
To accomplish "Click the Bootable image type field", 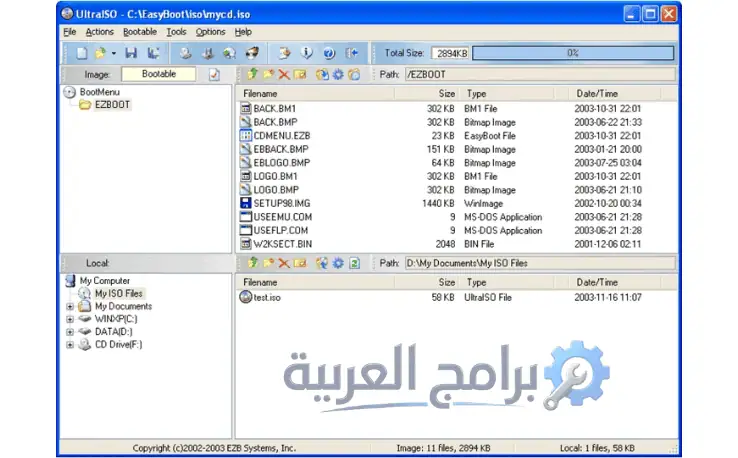I will pos(159,74).
